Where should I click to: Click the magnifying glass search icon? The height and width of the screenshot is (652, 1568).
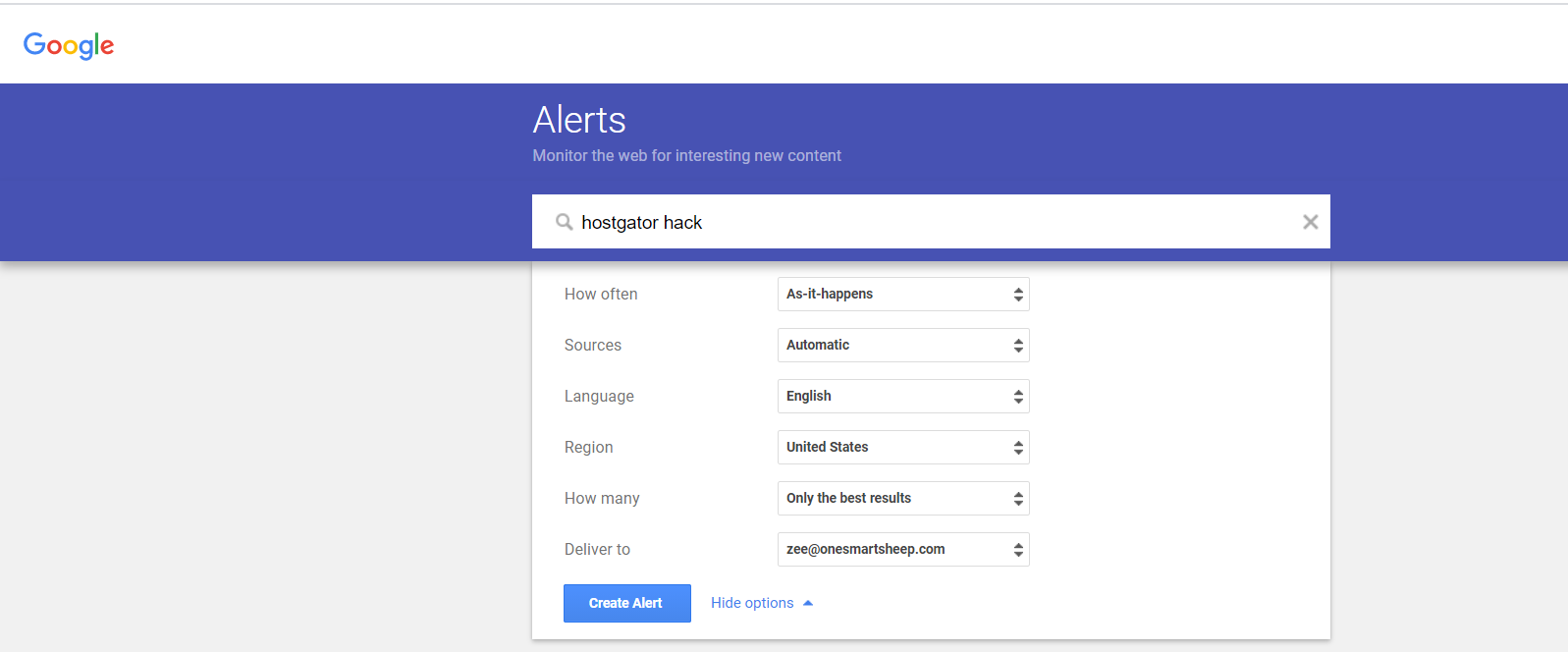(x=565, y=222)
